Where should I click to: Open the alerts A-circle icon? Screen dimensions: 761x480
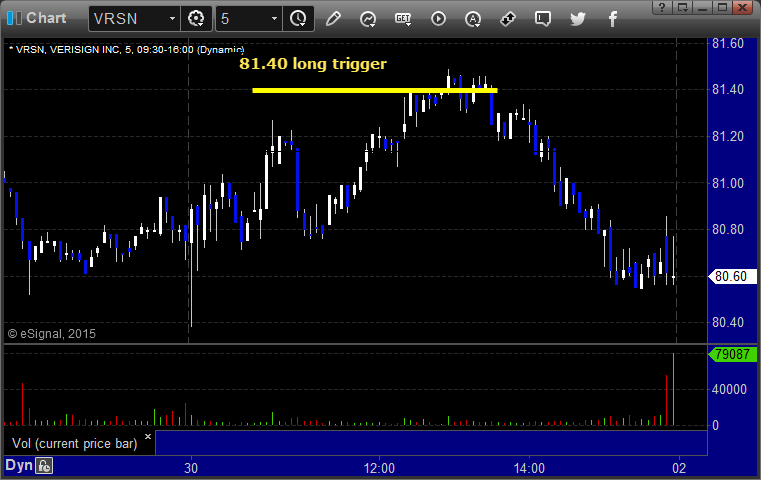coord(473,19)
